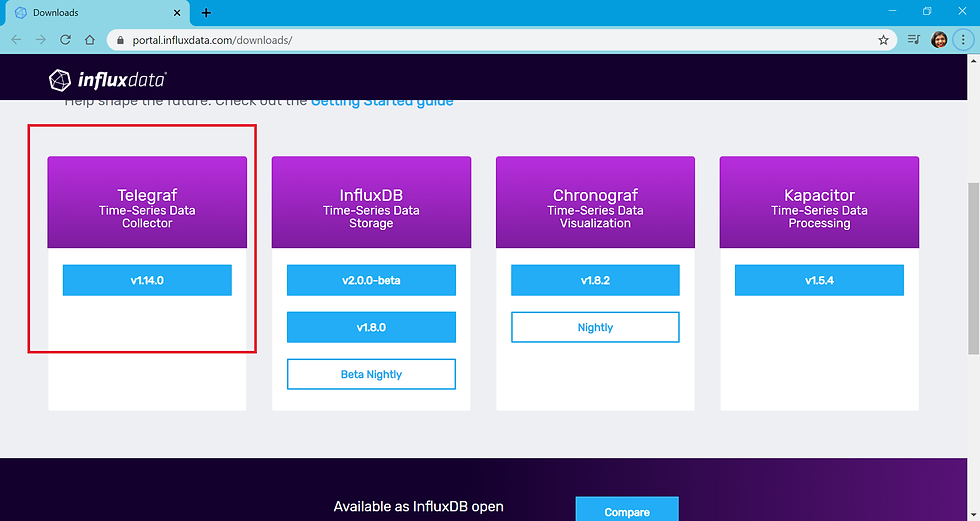980x521 pixels.
Task: Reload the page with the refresh icon
Action: [x=65, y=40]
